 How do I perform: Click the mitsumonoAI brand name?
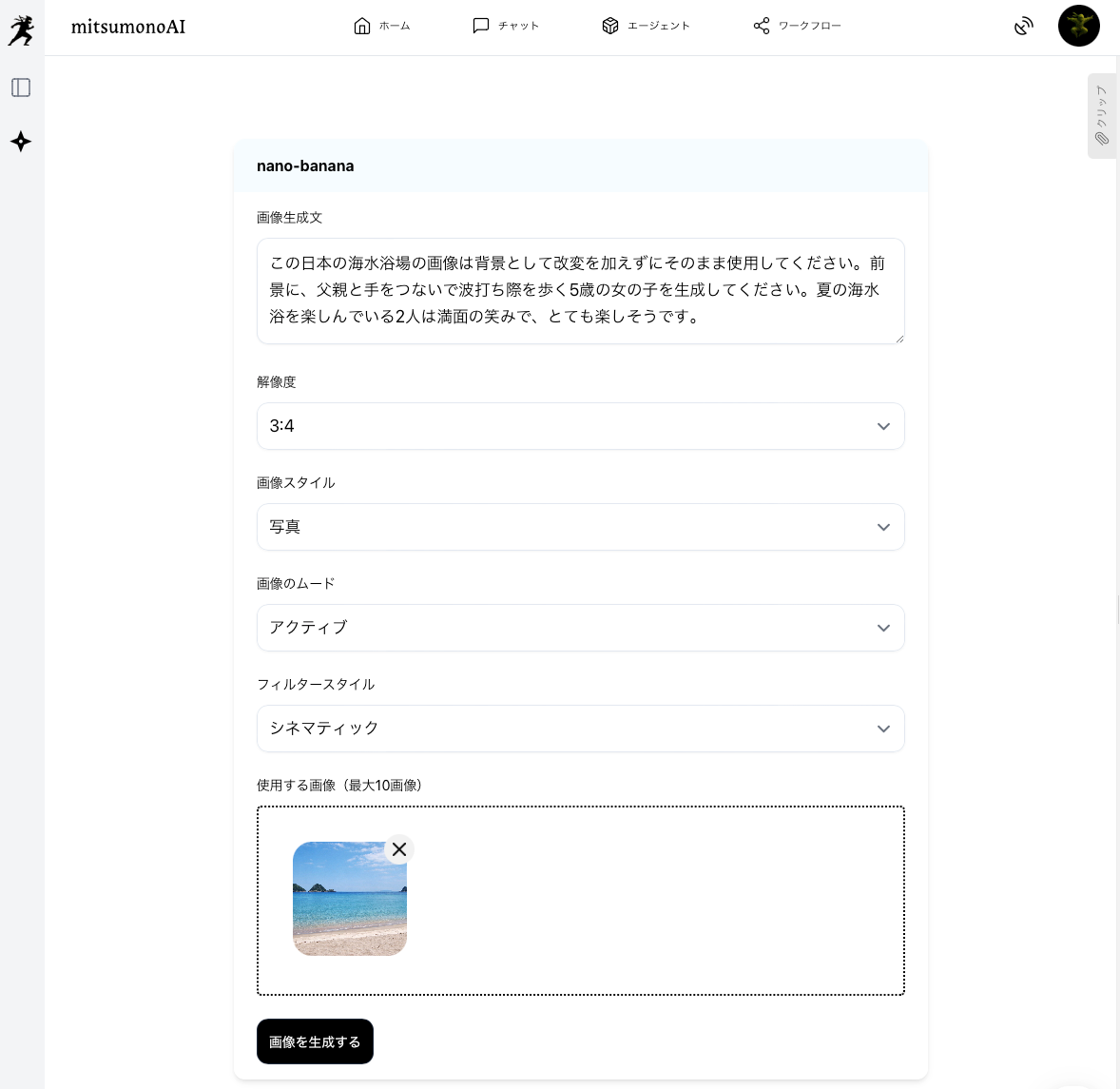click(x=128, y=27)
